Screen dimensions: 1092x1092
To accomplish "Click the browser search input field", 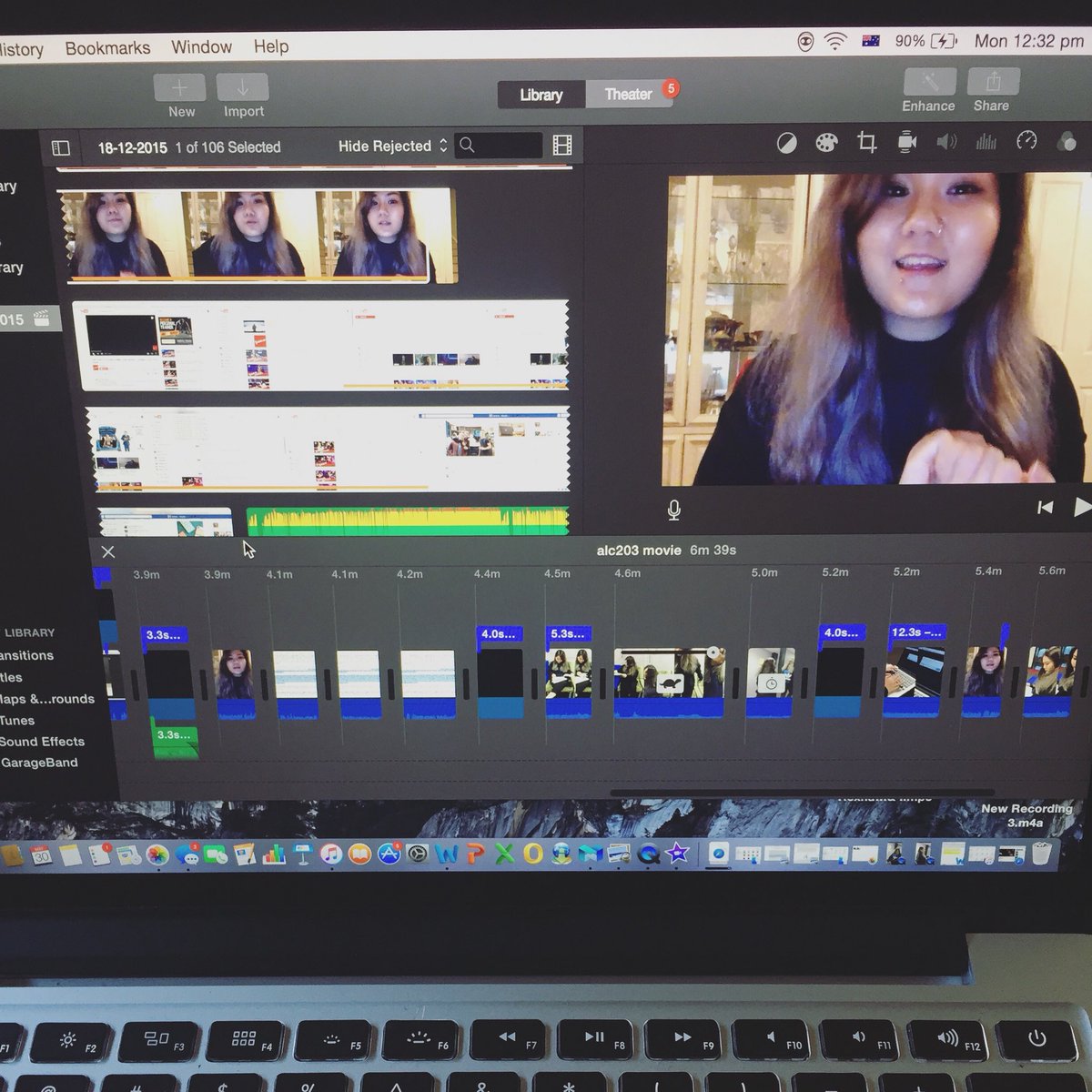I will point(500,145).
